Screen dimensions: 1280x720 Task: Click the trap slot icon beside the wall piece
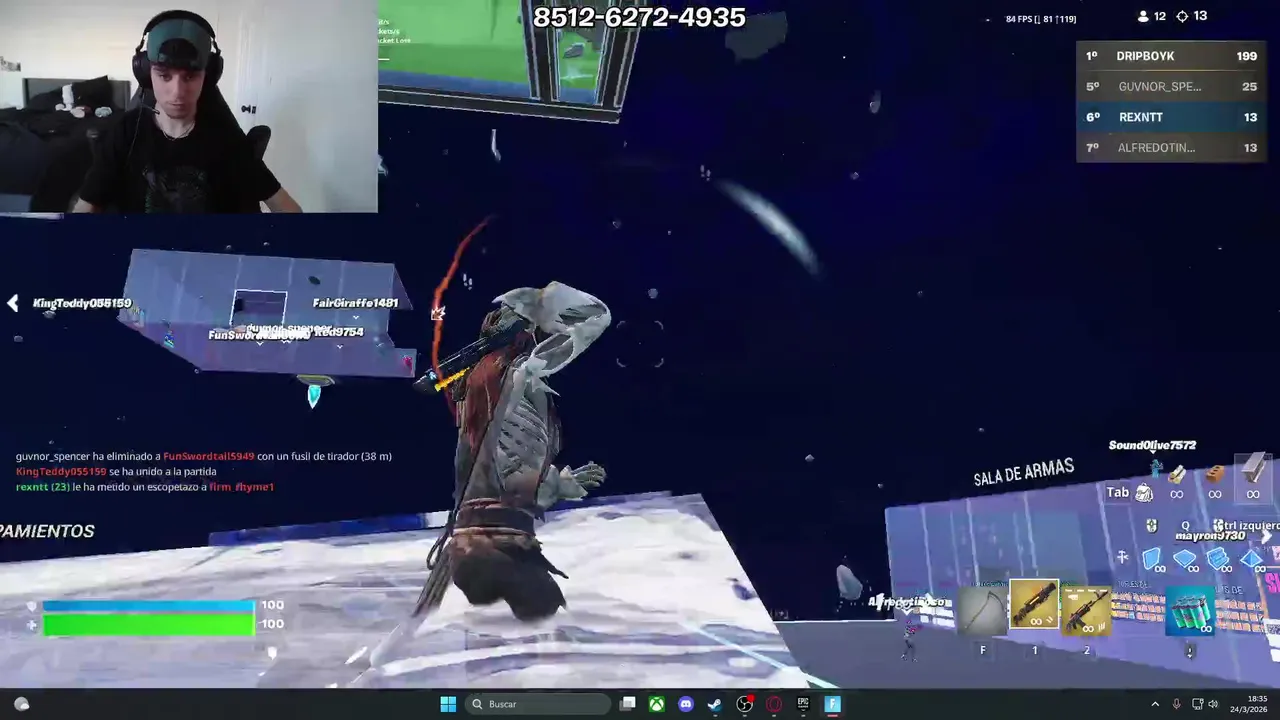pos(1122,558)
